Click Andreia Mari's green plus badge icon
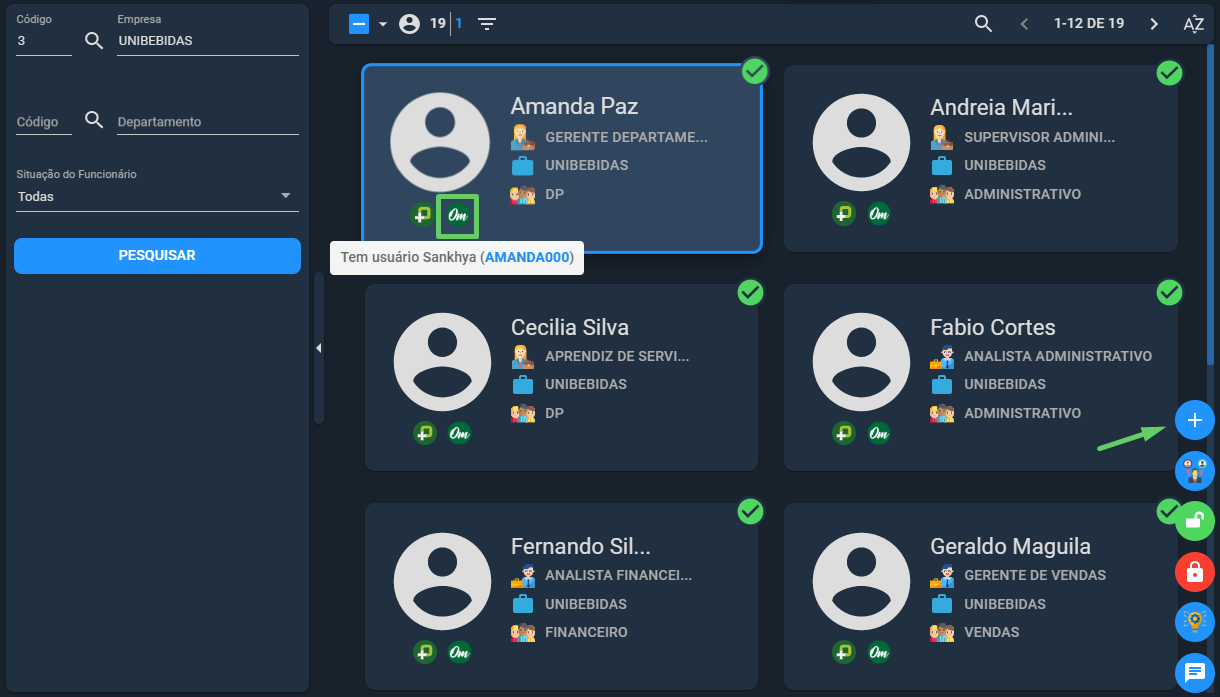This screenshot has width=1220, height=697. coord(844,213)
